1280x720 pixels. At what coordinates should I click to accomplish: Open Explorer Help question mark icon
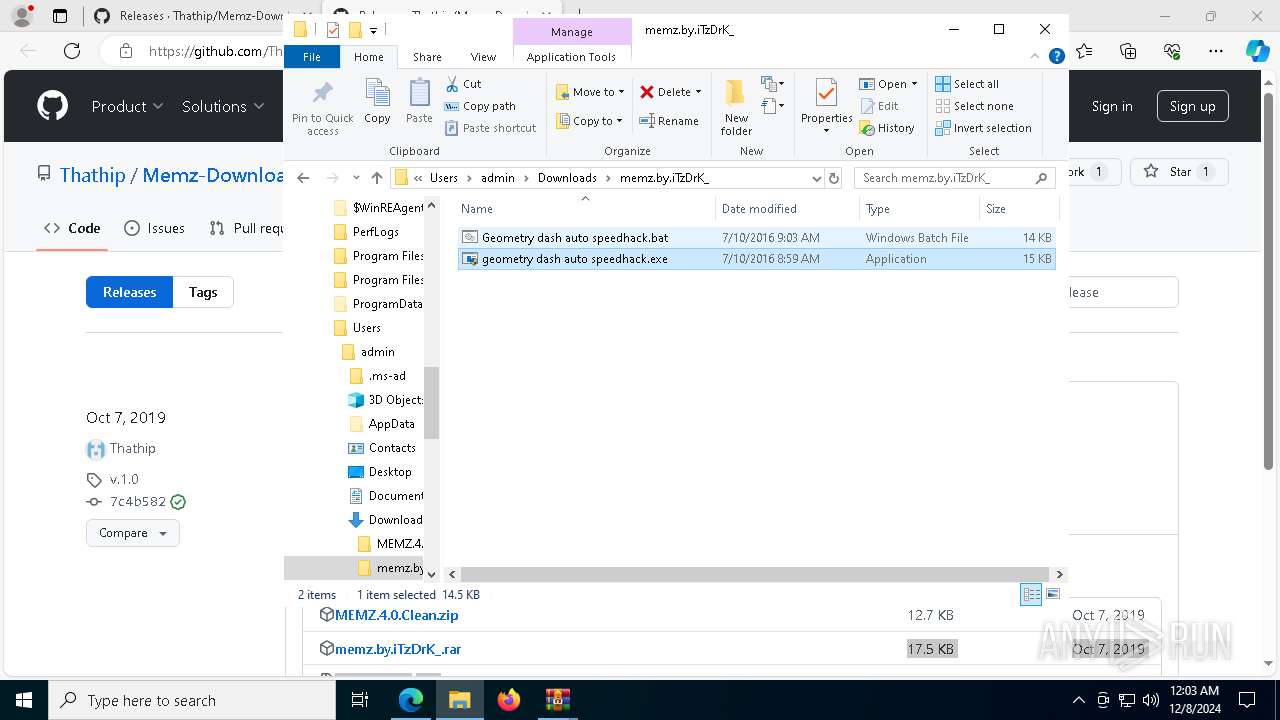pyautogui.click(x=1056, y=57)
